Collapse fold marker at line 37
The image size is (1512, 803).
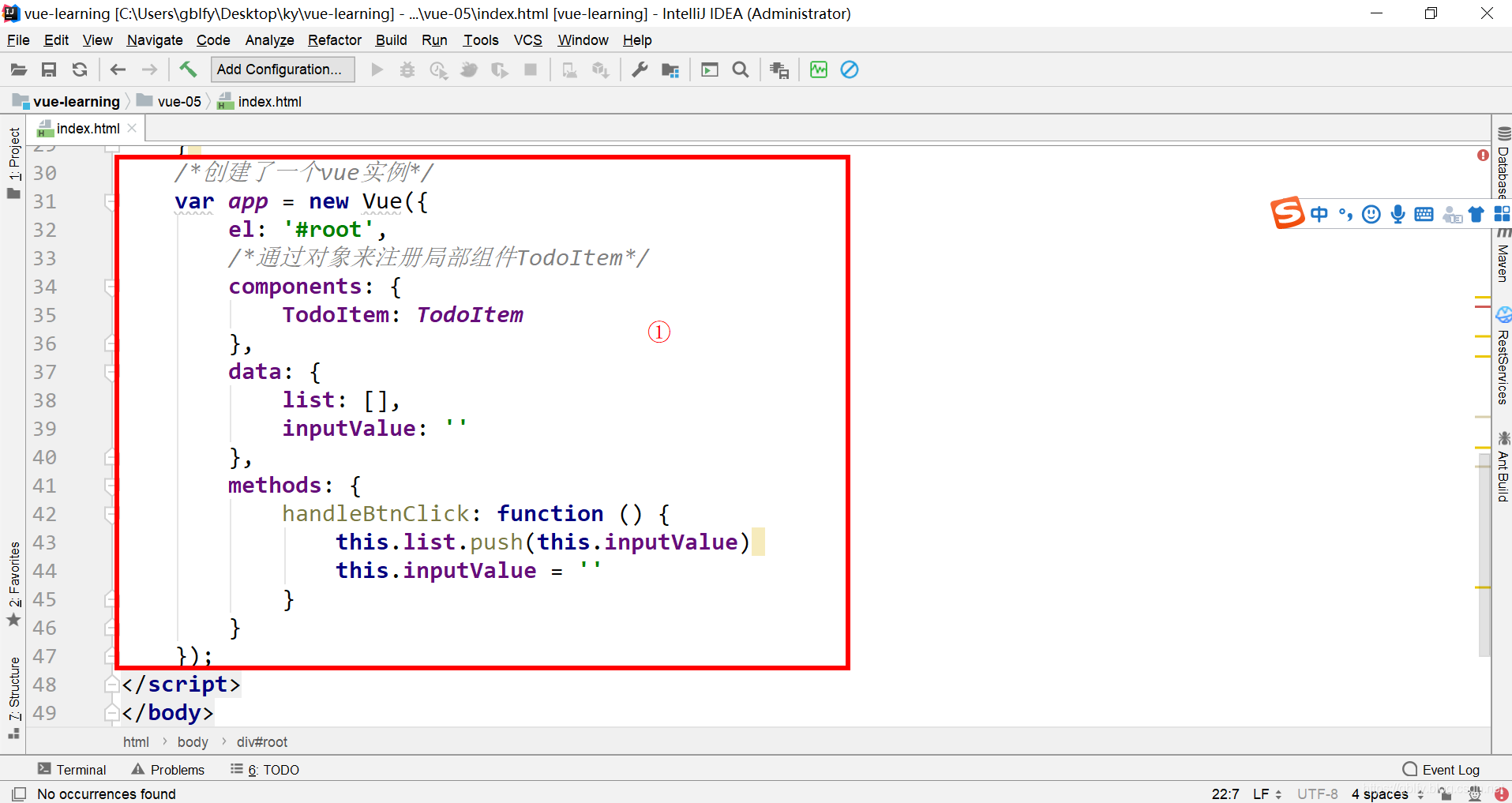coord(111,373)
